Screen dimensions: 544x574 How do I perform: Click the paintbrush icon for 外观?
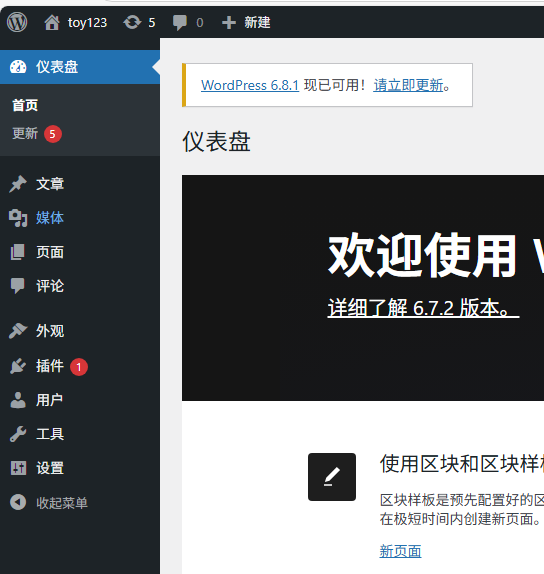[18, 331]
